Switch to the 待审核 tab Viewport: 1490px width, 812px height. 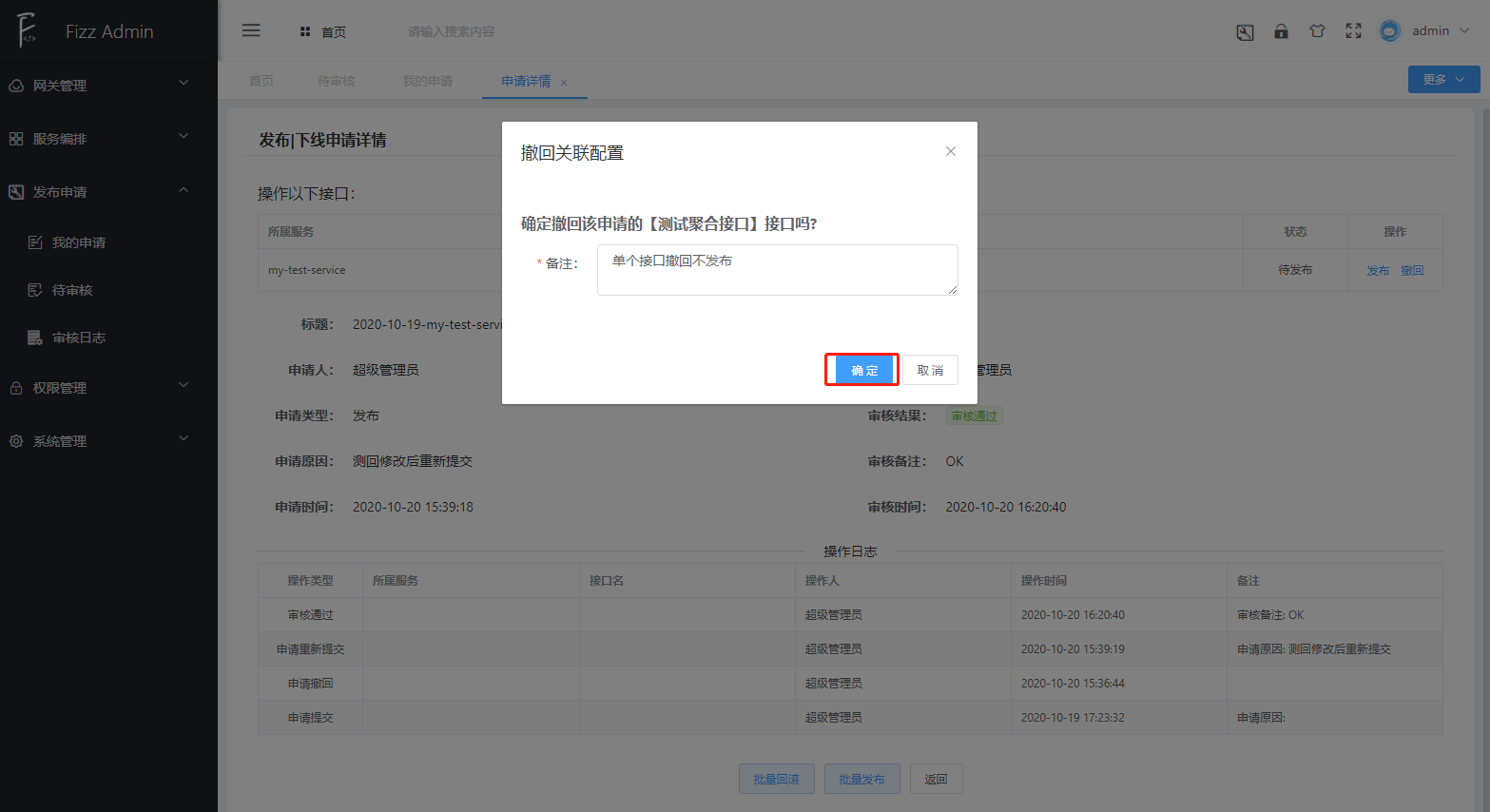[337, 80]
